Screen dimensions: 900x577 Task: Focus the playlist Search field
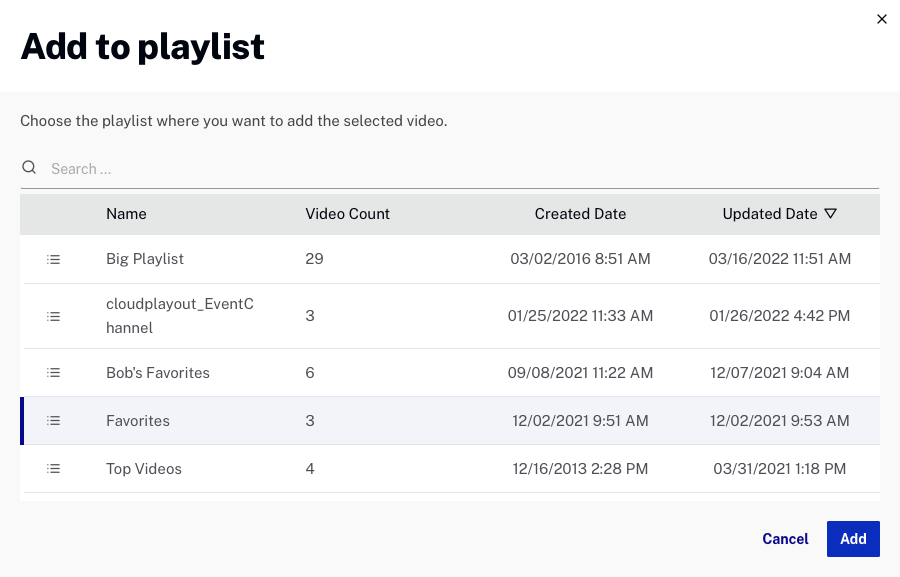pyautogui.click(x=460, y=169)
